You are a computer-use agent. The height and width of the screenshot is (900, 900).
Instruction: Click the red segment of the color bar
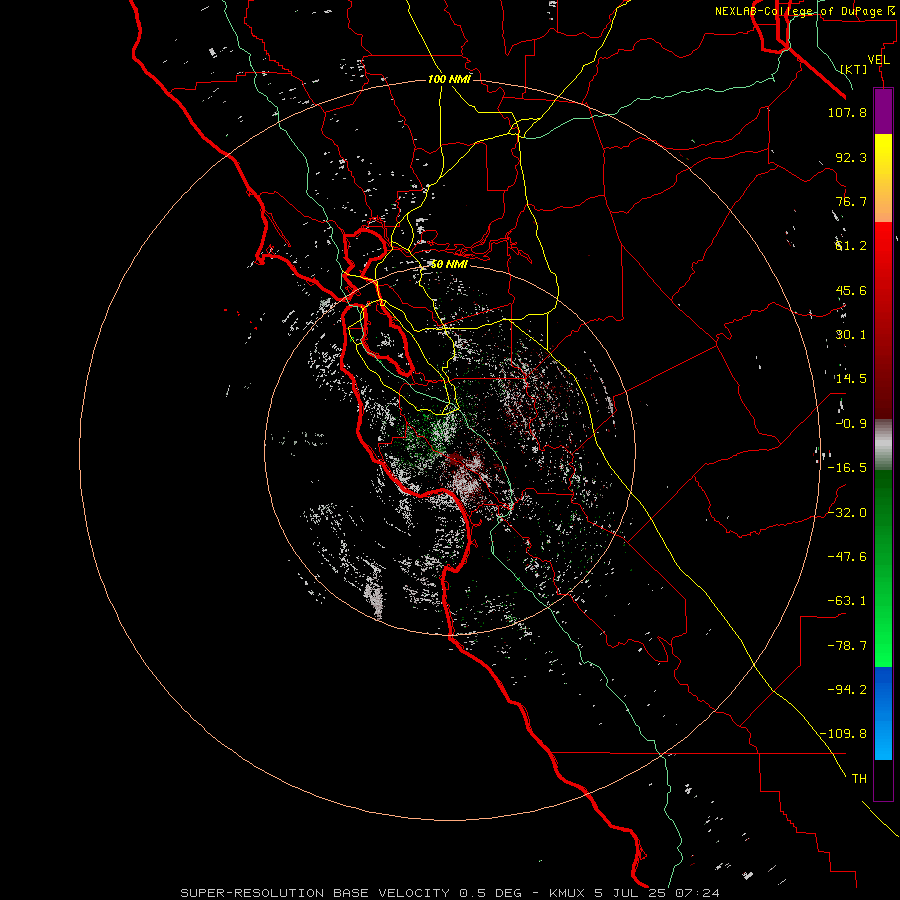point(883,320)
